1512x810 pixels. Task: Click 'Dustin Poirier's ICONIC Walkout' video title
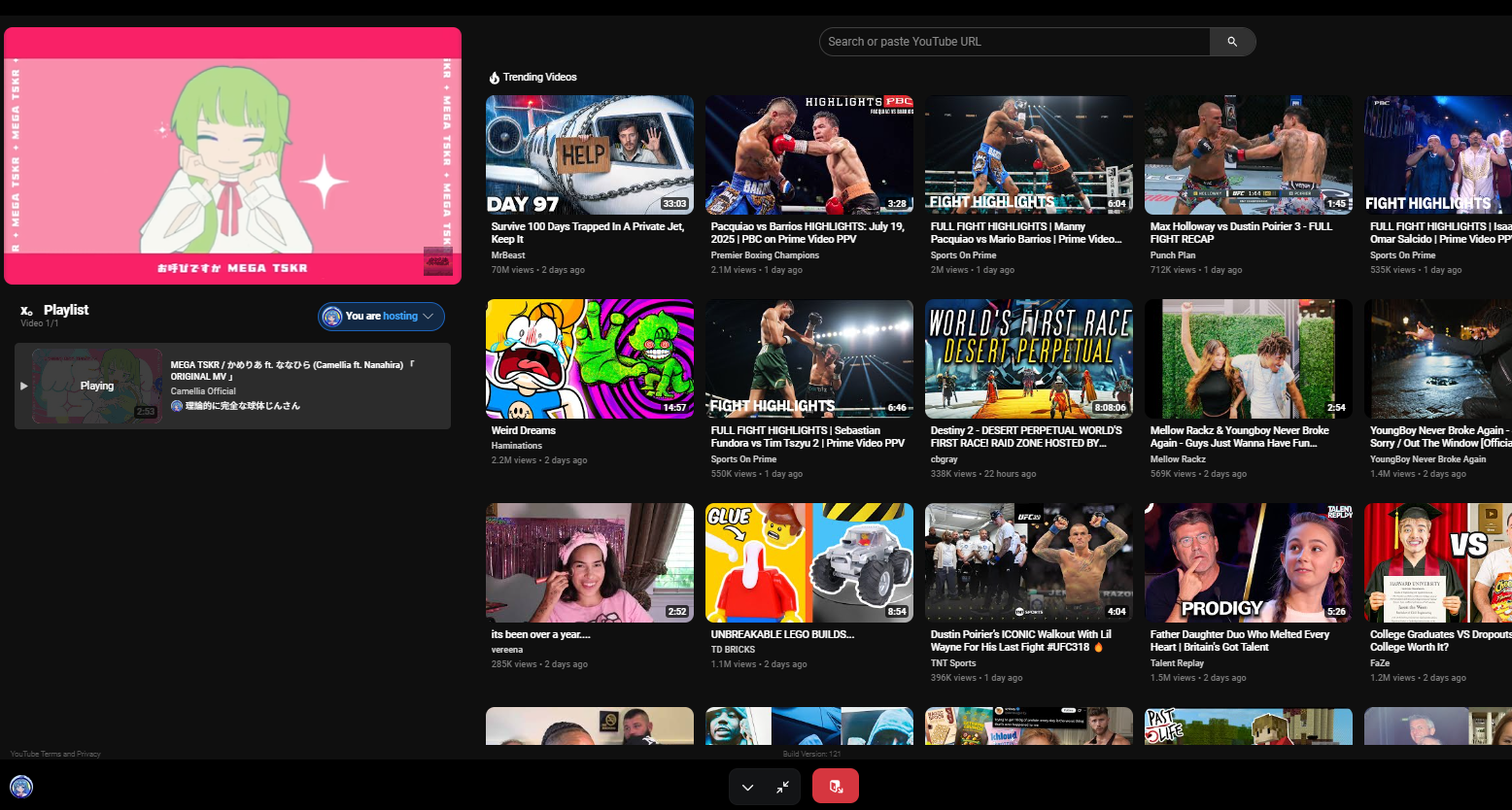[1020, 641]
